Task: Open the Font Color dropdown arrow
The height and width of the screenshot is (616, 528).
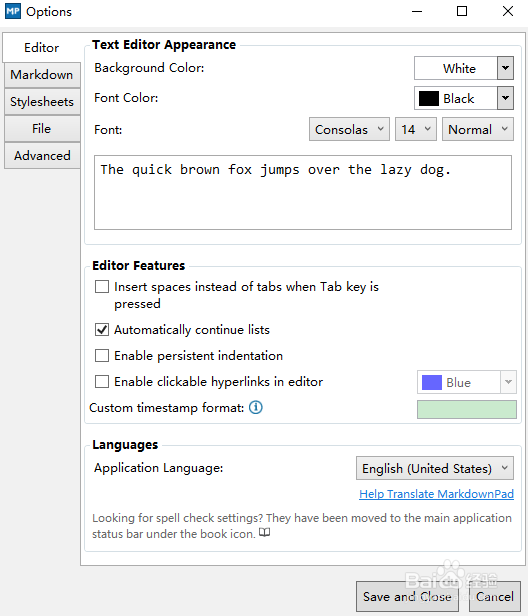Action: [505, 98]
